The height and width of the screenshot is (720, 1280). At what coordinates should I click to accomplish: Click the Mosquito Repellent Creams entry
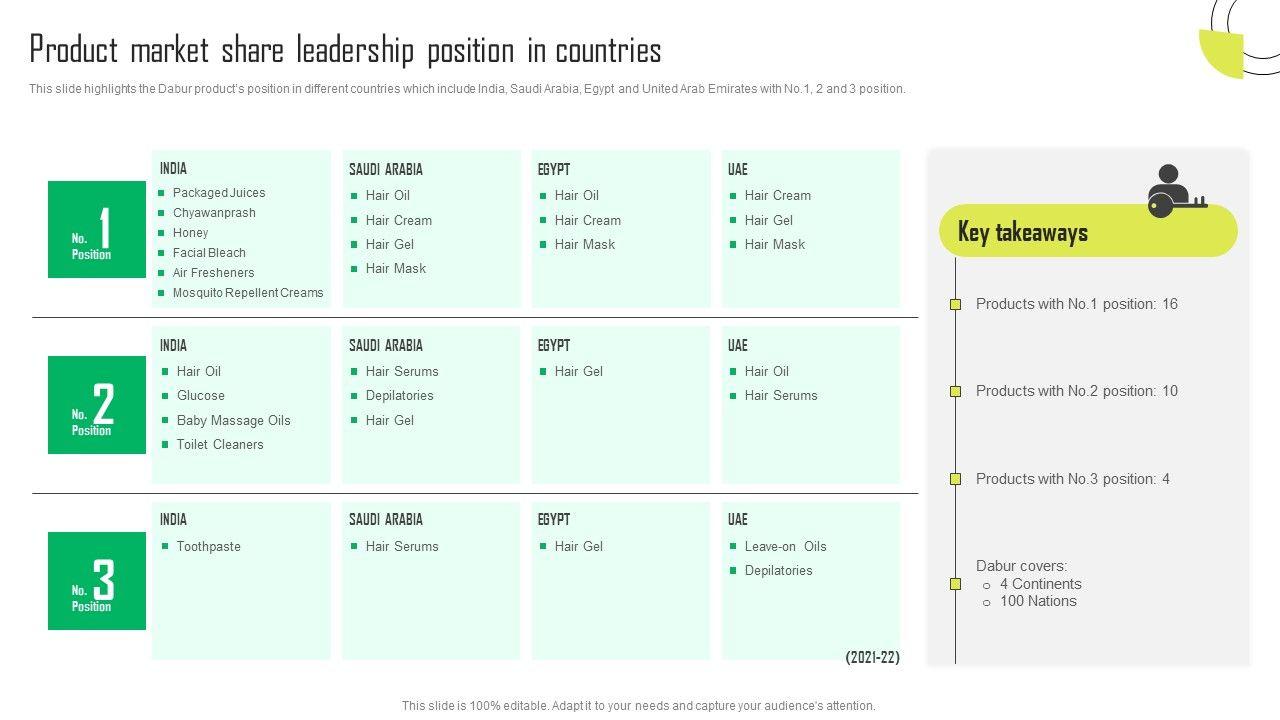coord(247,293)
